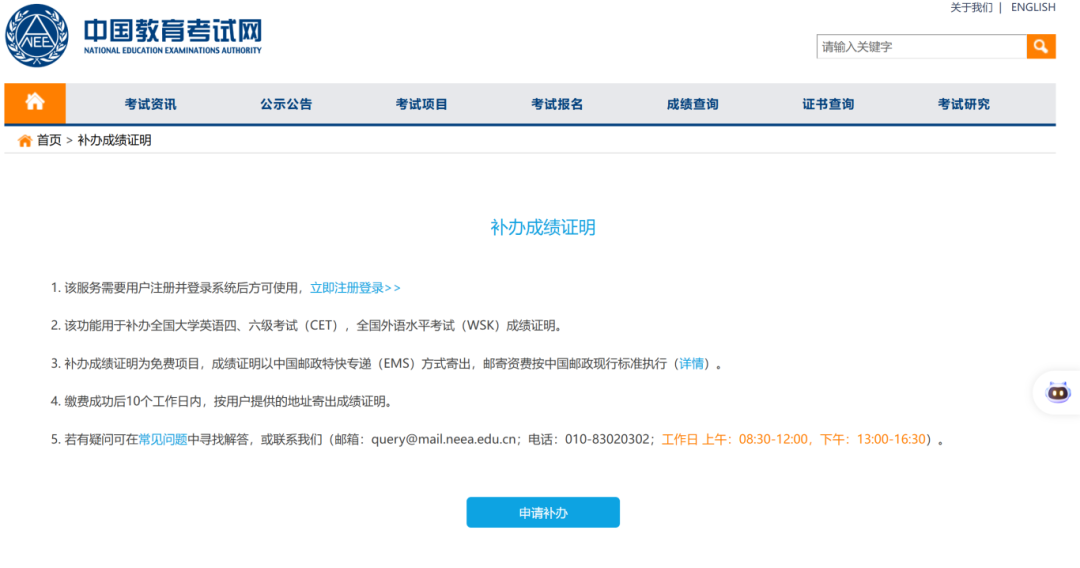Go to the 考试报名 menu
Viewport: 1080px width, 568px height.
click(x=557, y=104)
